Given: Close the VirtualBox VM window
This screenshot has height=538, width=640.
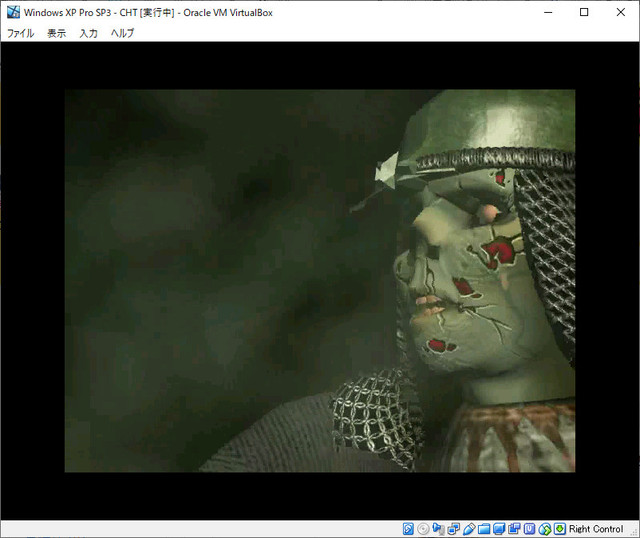Looking at the screenshot, I should [x=620, y=12].
